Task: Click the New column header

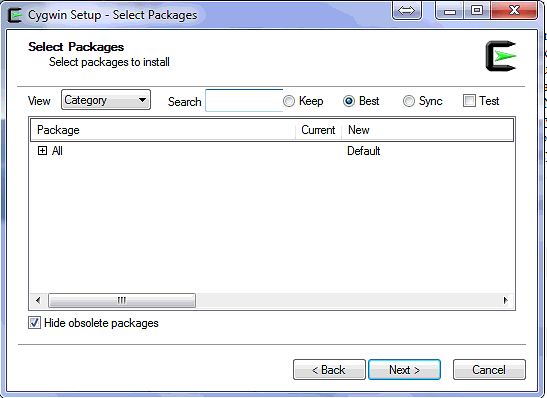Action: 427,130
